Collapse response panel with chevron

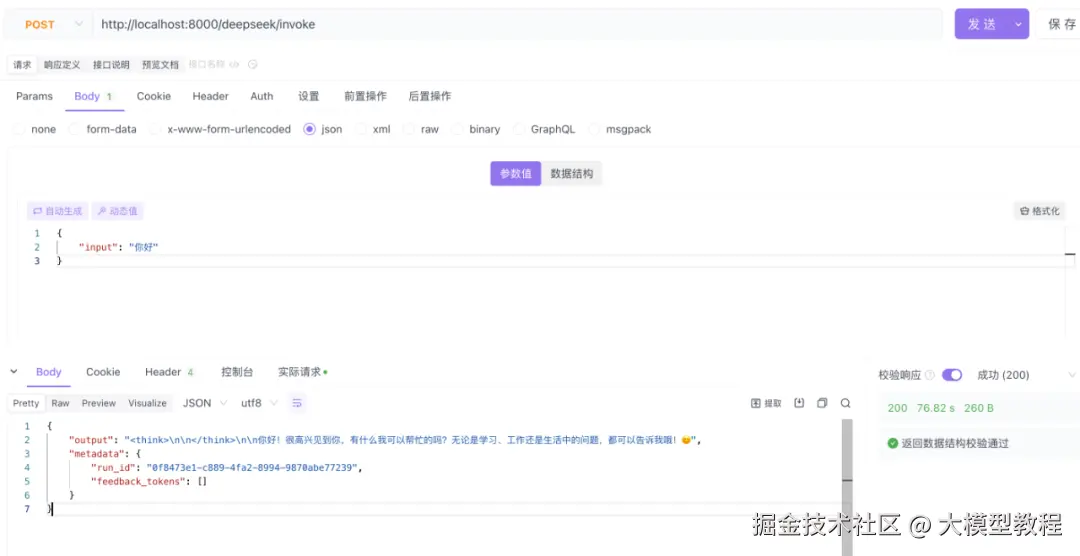(x=13, y=372)
